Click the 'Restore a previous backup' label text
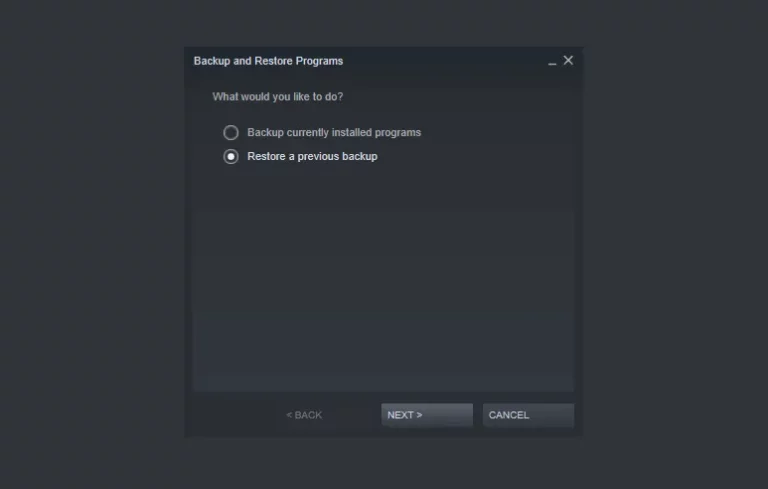The width and height of the screenshot is (768, 489). (312, 156)
